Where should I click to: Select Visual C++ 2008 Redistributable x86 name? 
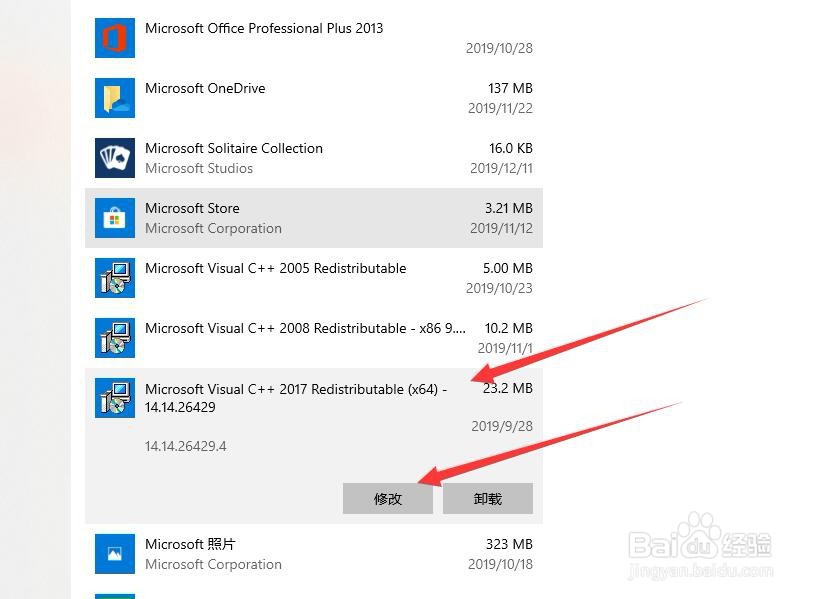(x=305, y=329)
